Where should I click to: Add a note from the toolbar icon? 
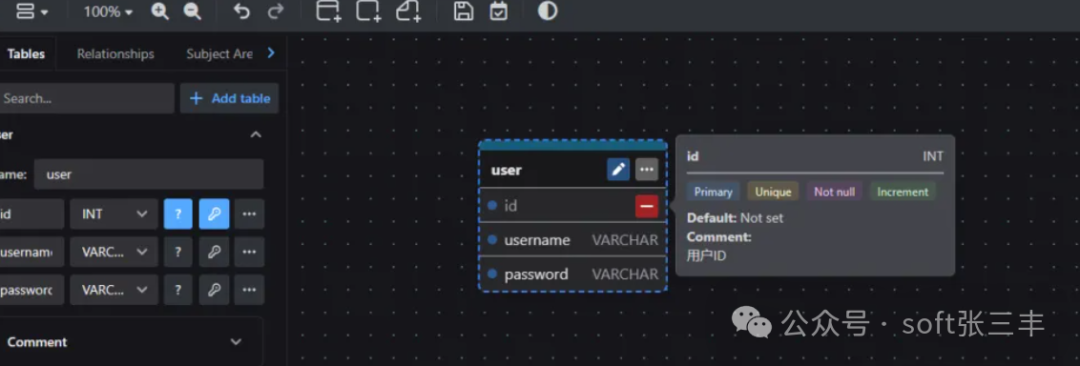click(x=408, y=11)
